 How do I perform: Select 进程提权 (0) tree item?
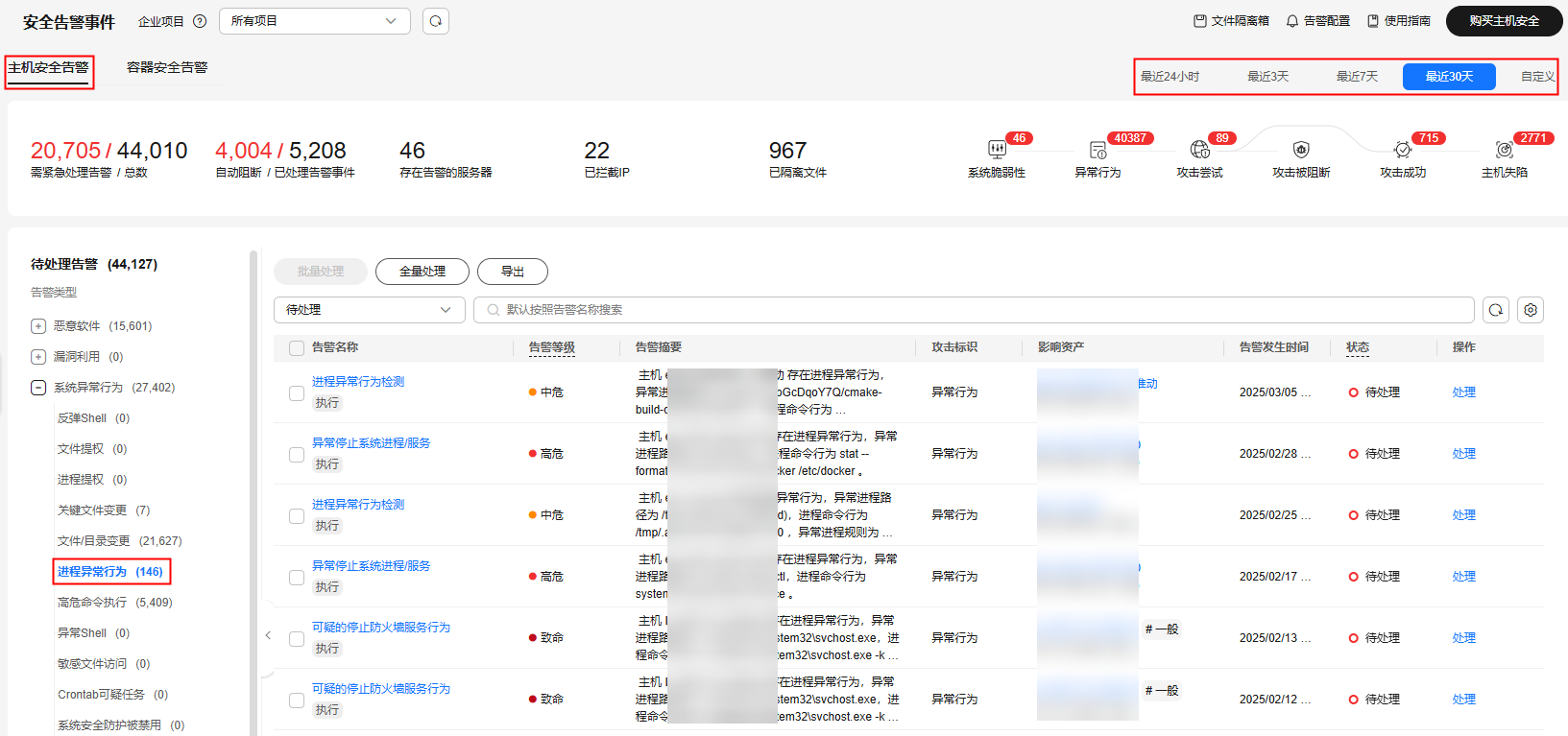point(92,480)
